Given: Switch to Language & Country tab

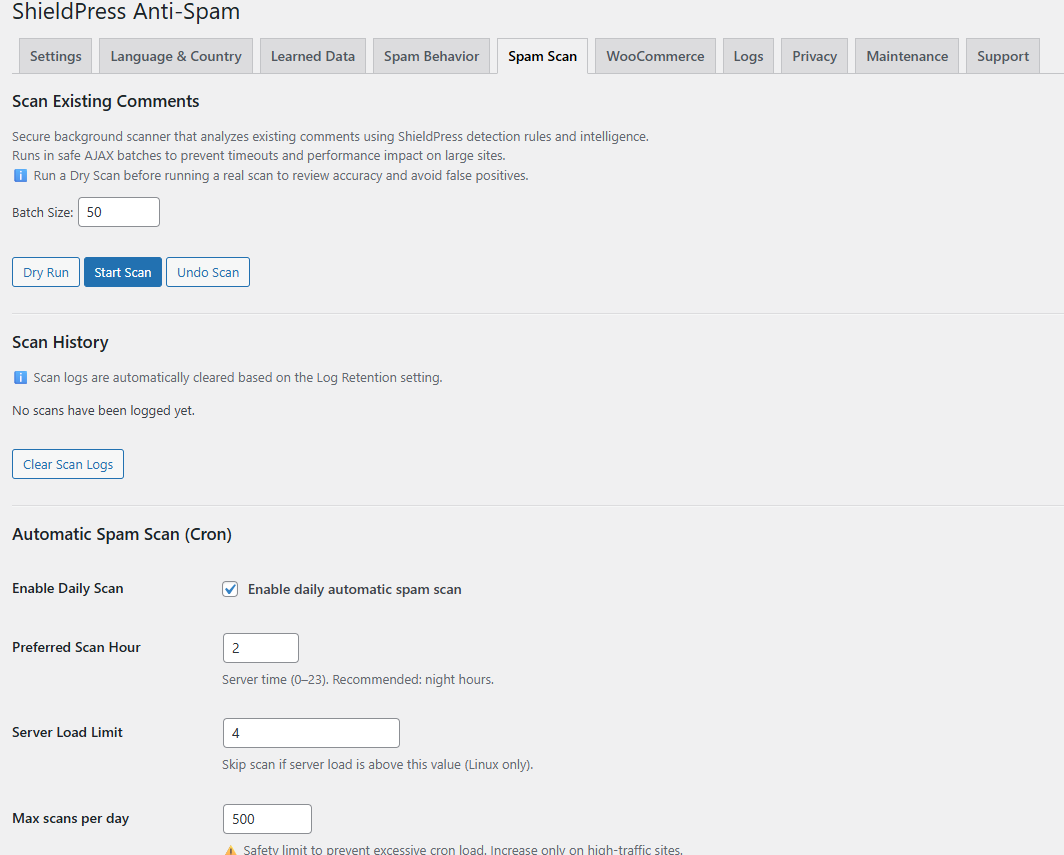Looking at the screenshot, I should coord(176,56).
